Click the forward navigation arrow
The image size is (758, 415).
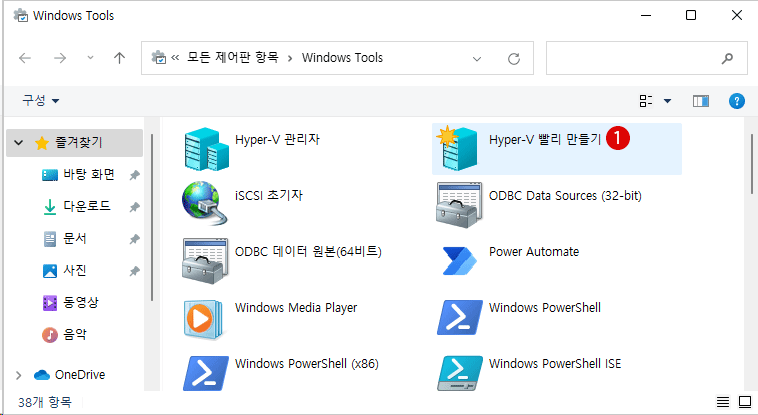(x=60, y=58)
